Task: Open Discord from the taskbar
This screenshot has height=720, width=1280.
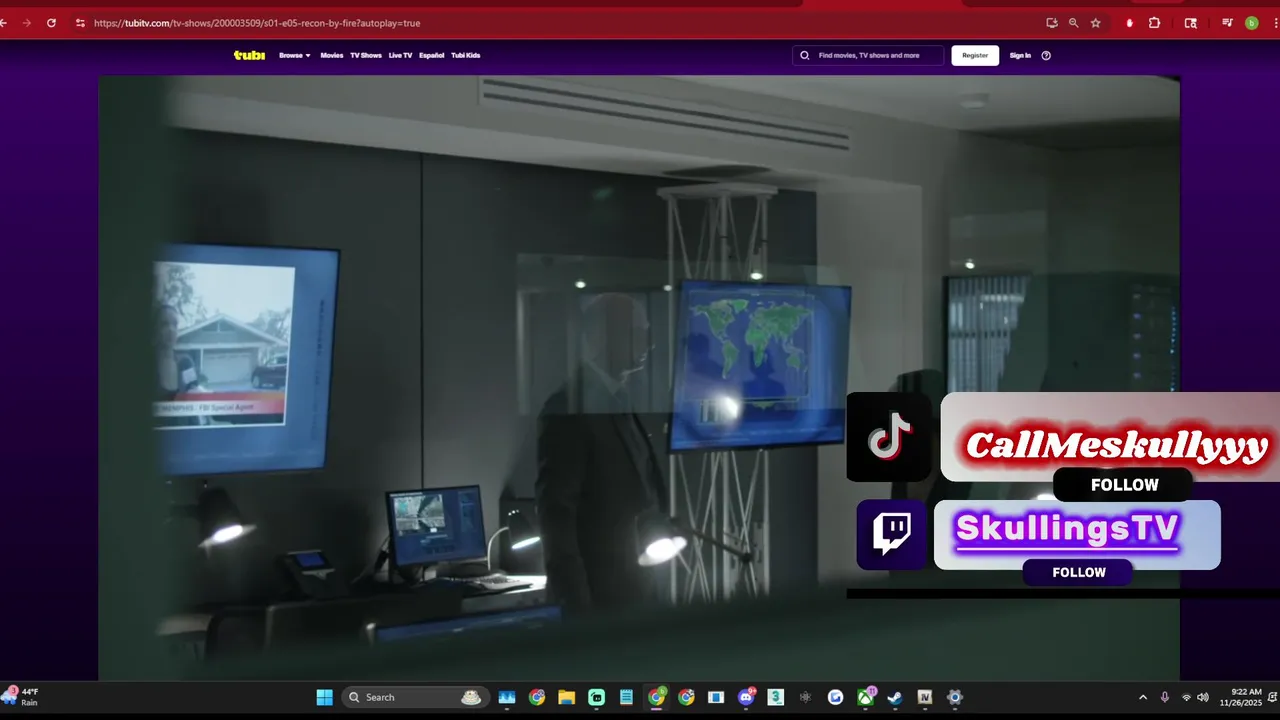Action: pos(746,697)
